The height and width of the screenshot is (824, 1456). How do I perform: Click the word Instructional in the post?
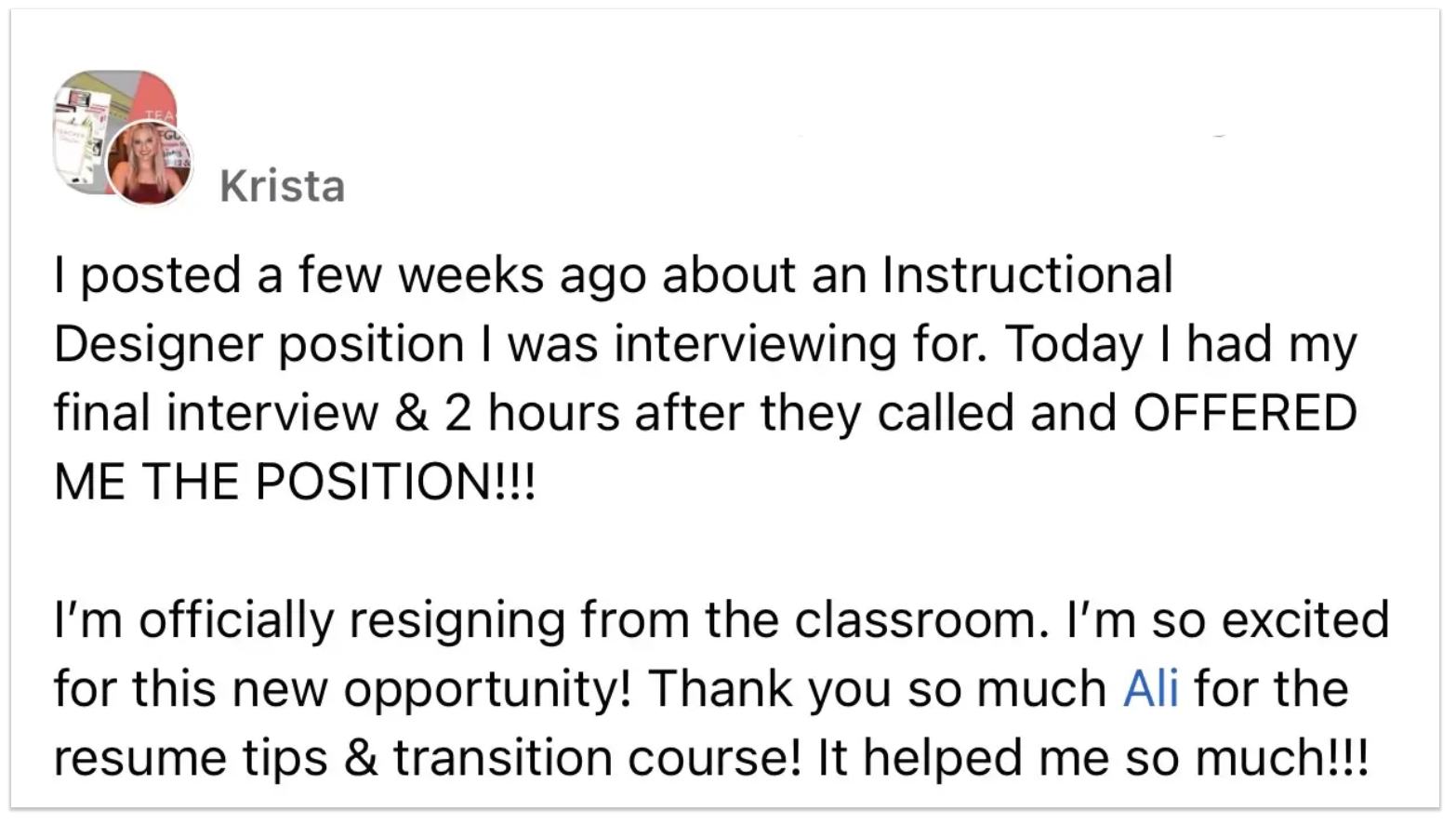coord(1026,275)
